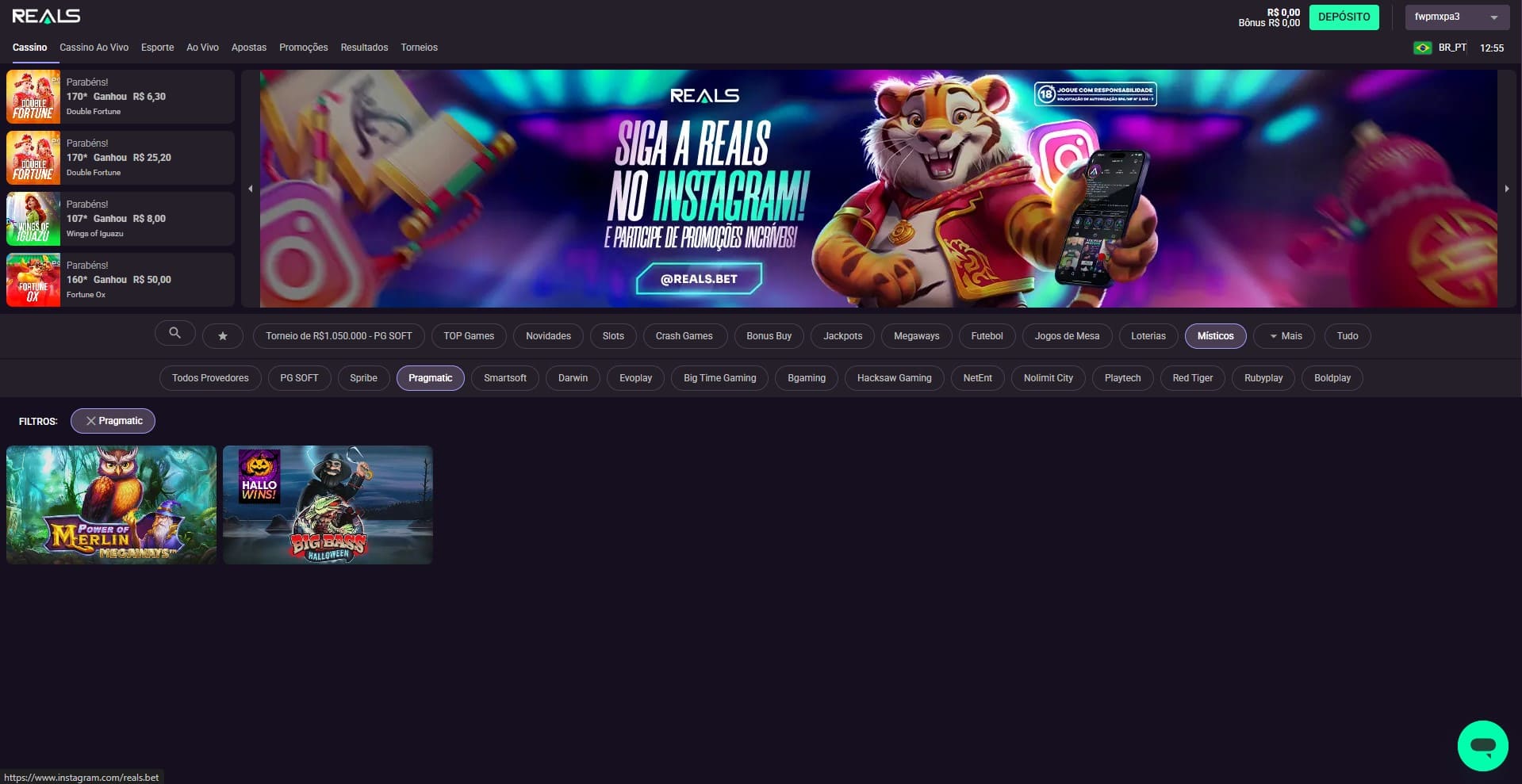Open the Double Fortune R$ 25,20 win thumbnail
The width and height of the screenshot is (1522, 784).
point(33,158)
